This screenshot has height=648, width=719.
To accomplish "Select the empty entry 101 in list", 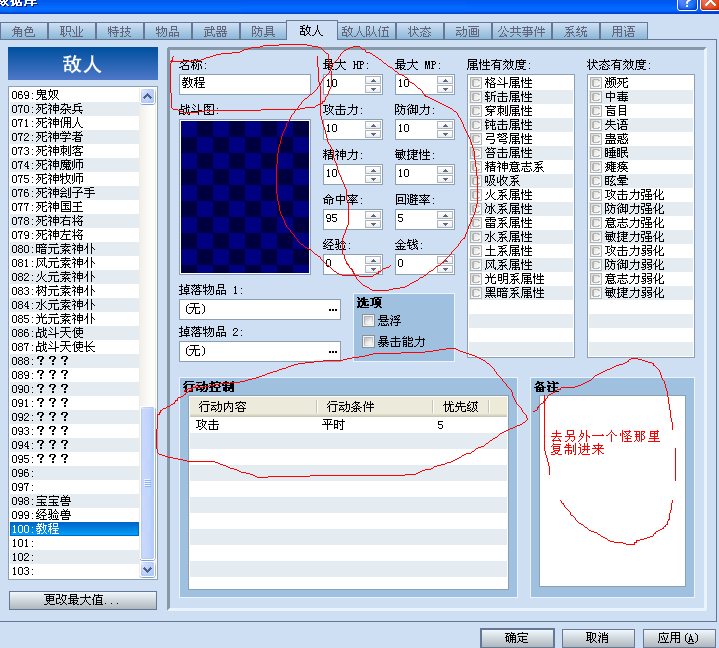I will (x=74, y=543).
